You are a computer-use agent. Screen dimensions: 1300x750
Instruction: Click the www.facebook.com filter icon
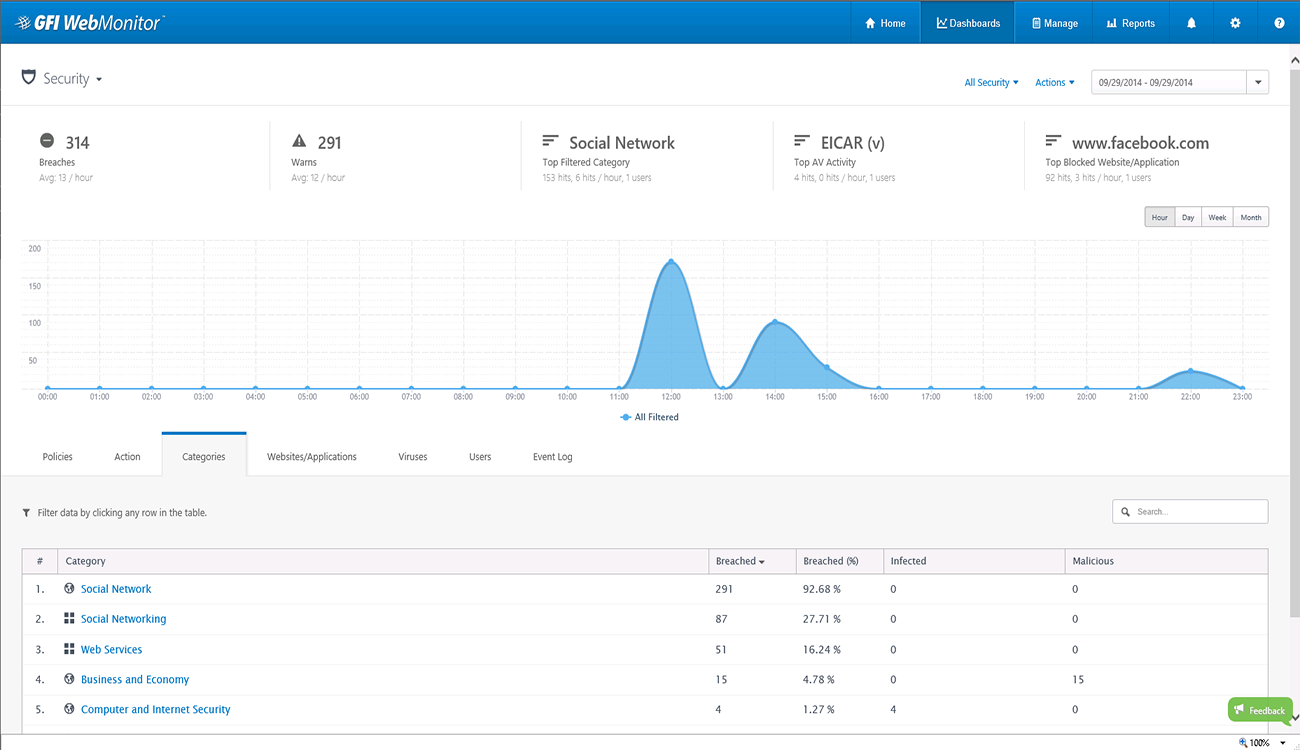1053,141
